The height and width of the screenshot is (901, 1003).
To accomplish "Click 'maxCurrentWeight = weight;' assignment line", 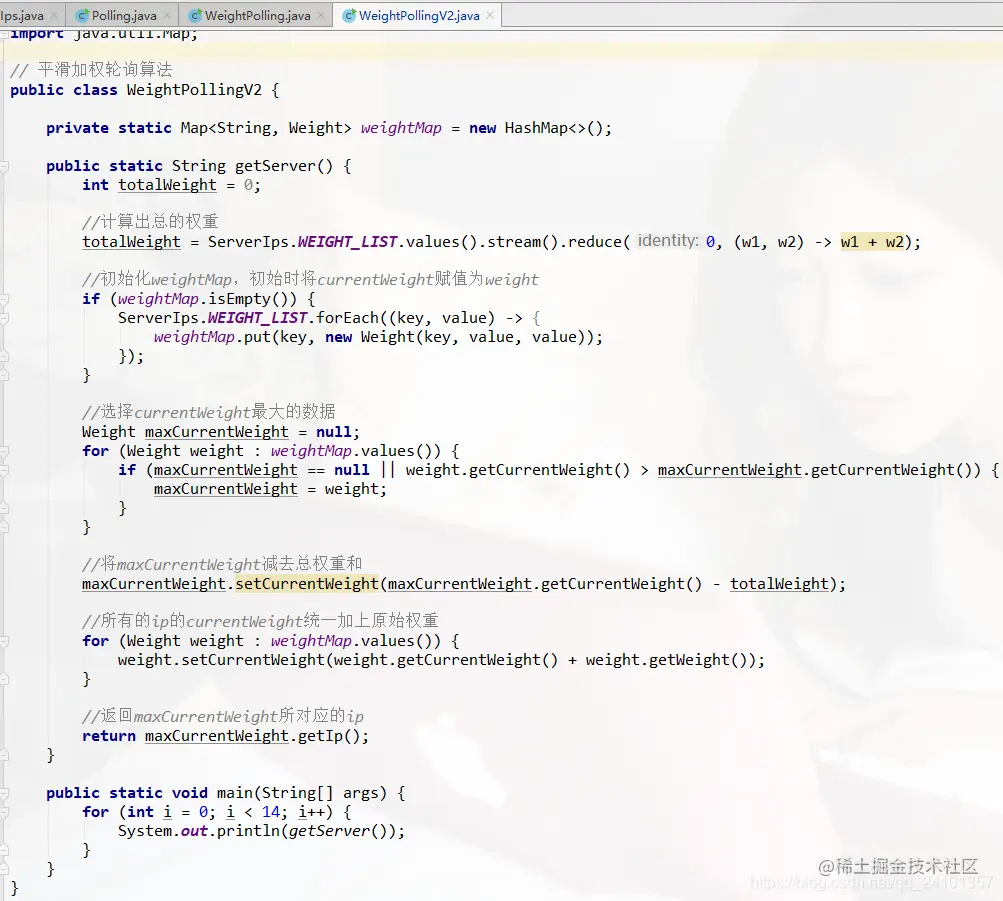I will [270, 490].
